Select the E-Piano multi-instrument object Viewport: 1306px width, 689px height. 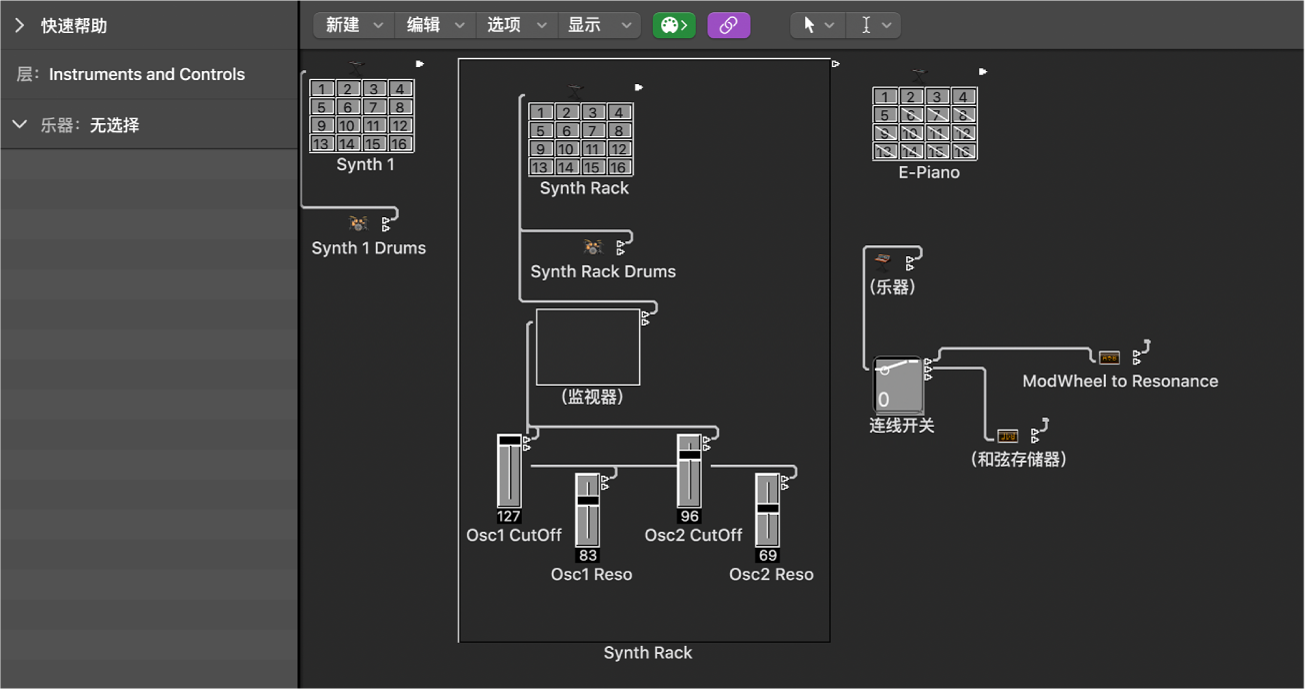[924, 124]
